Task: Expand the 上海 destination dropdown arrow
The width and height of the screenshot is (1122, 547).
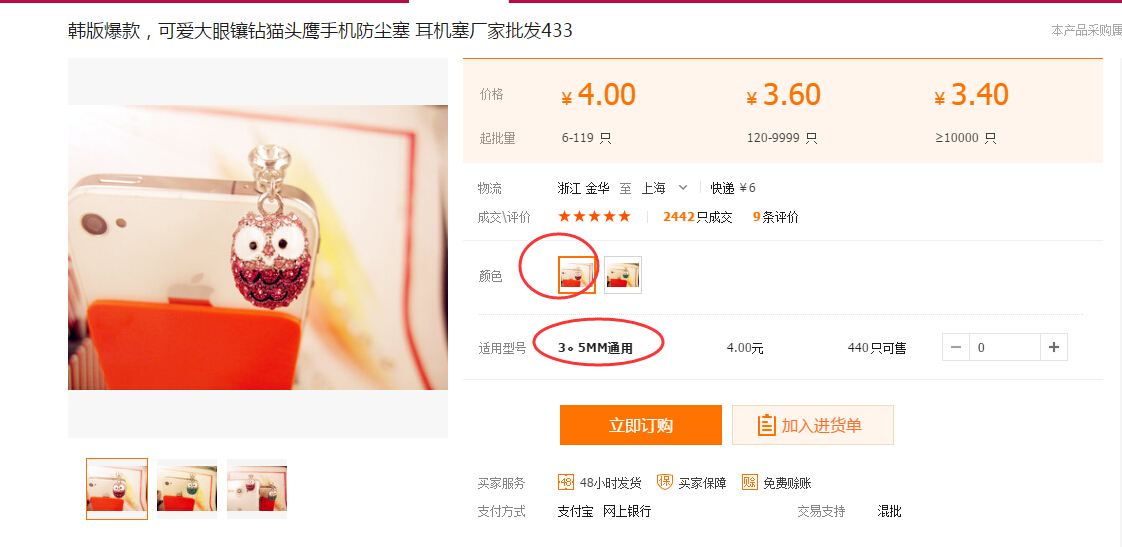Action: click(x=683, y=188)
